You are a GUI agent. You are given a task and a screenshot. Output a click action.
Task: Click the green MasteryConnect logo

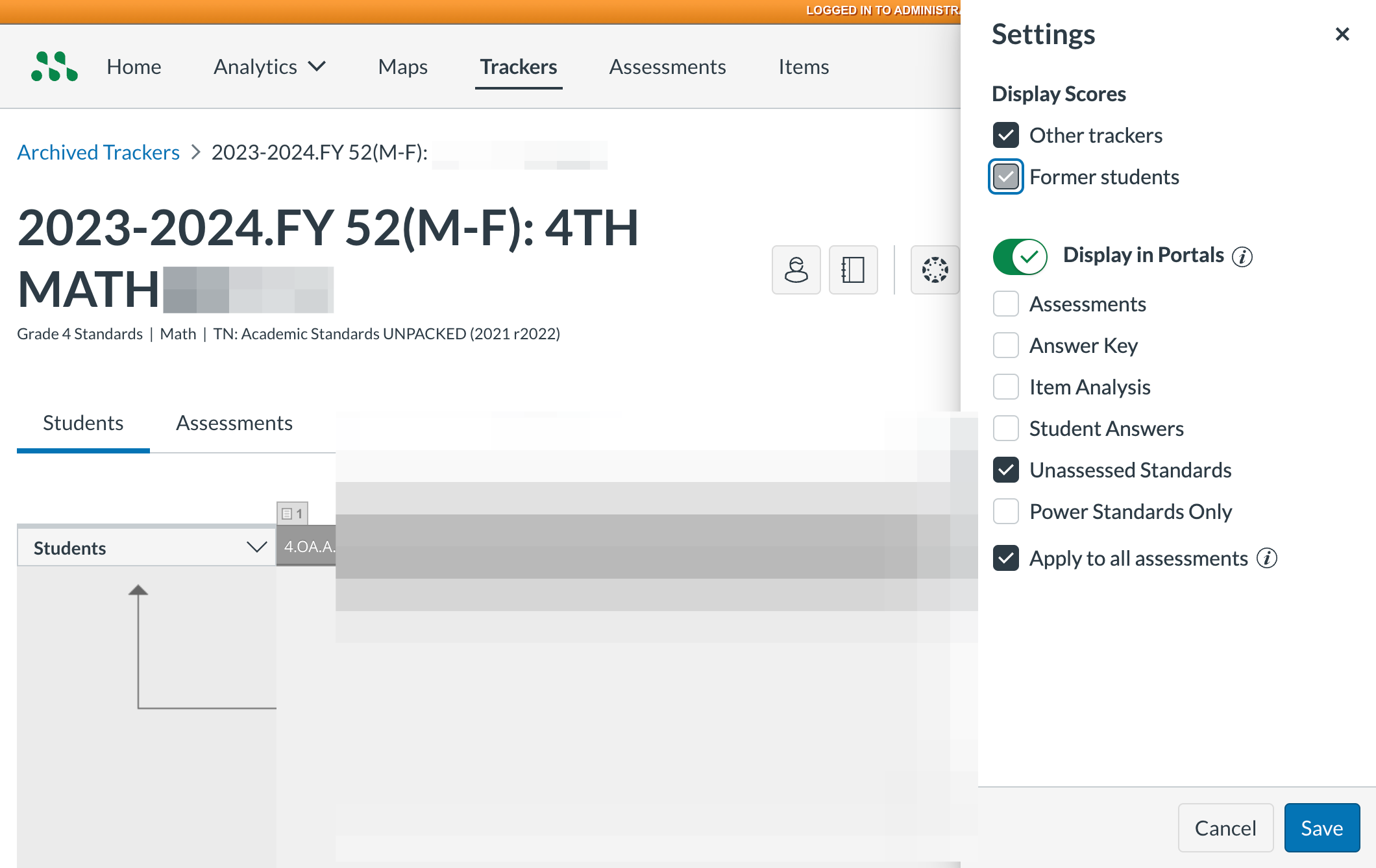(55, 66)
